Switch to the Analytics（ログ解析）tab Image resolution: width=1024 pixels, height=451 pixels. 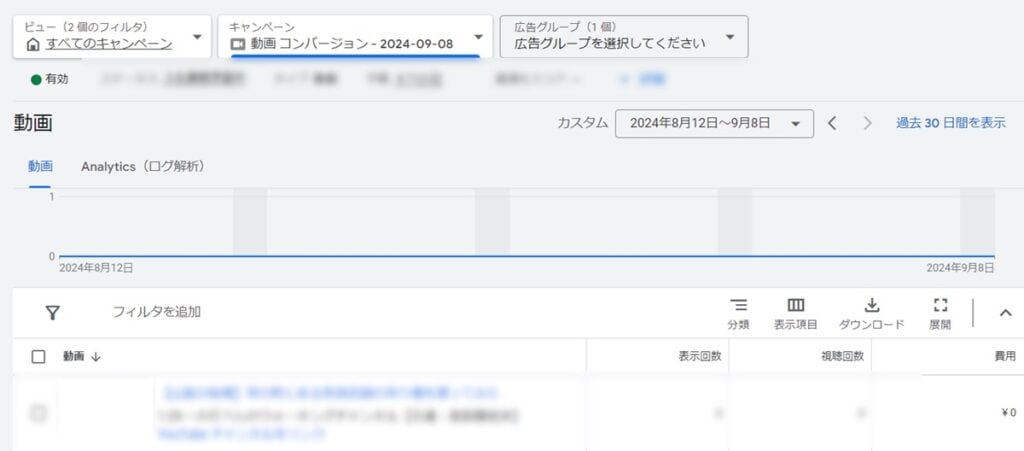(x=143, y=167)
